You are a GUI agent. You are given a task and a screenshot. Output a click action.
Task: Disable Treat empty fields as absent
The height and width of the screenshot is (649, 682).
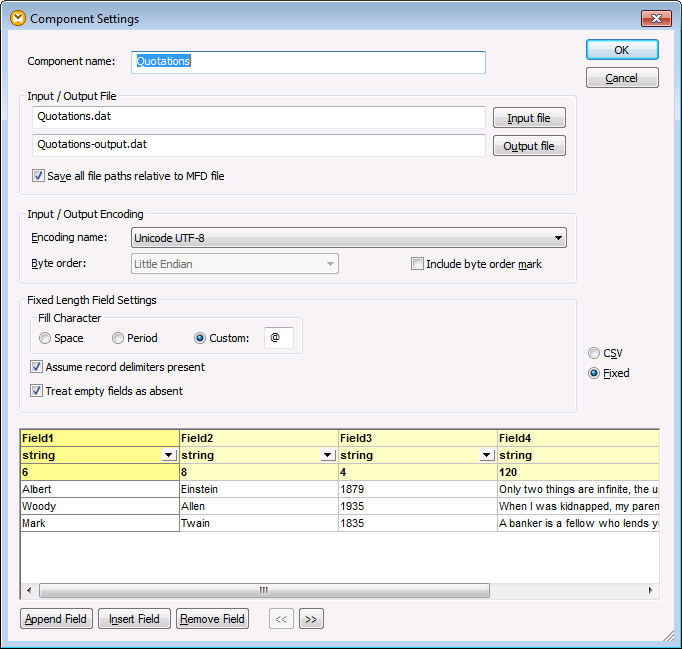coord(37,391)
